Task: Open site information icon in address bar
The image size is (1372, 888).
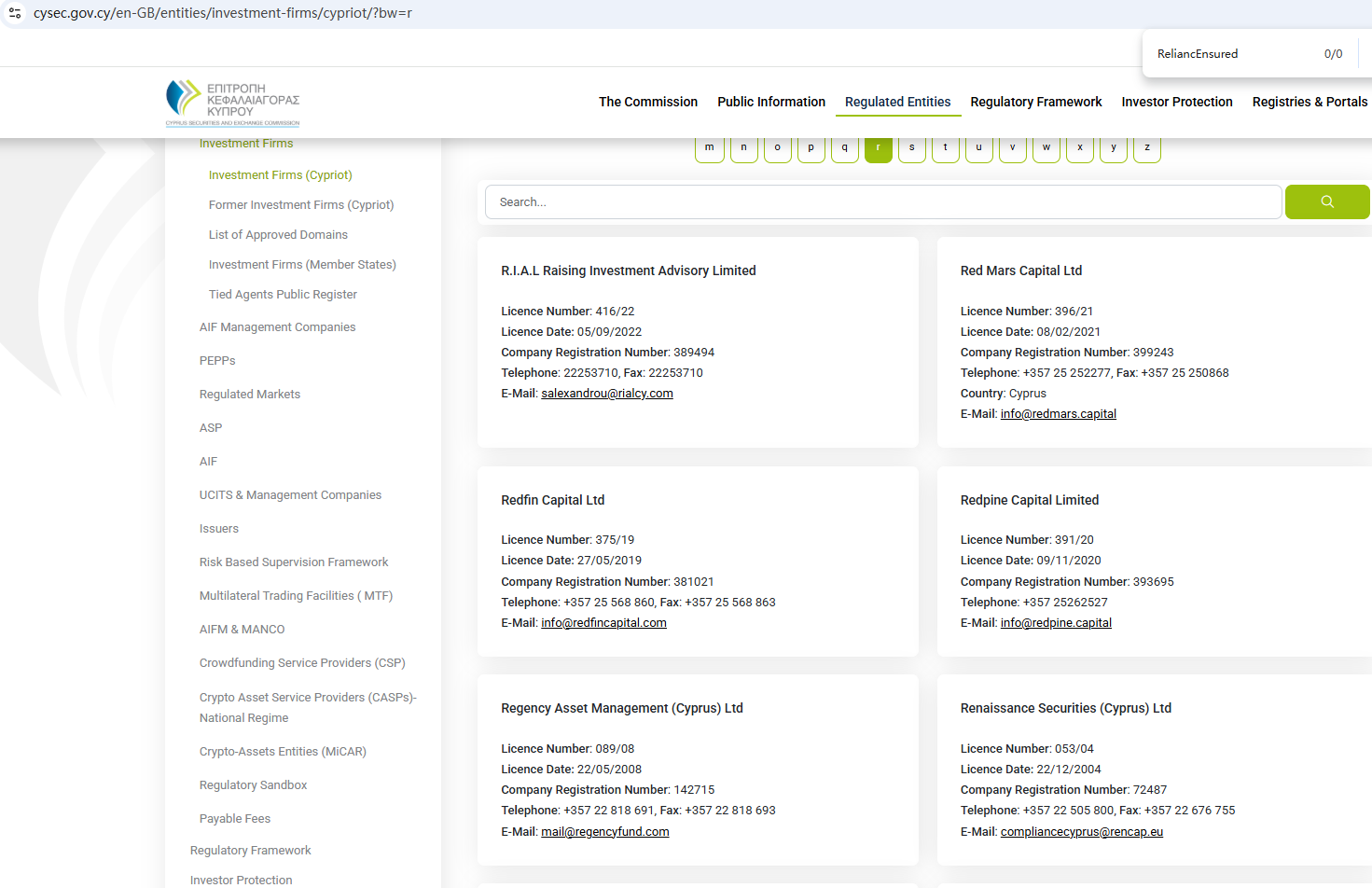Action: [15, 13]
